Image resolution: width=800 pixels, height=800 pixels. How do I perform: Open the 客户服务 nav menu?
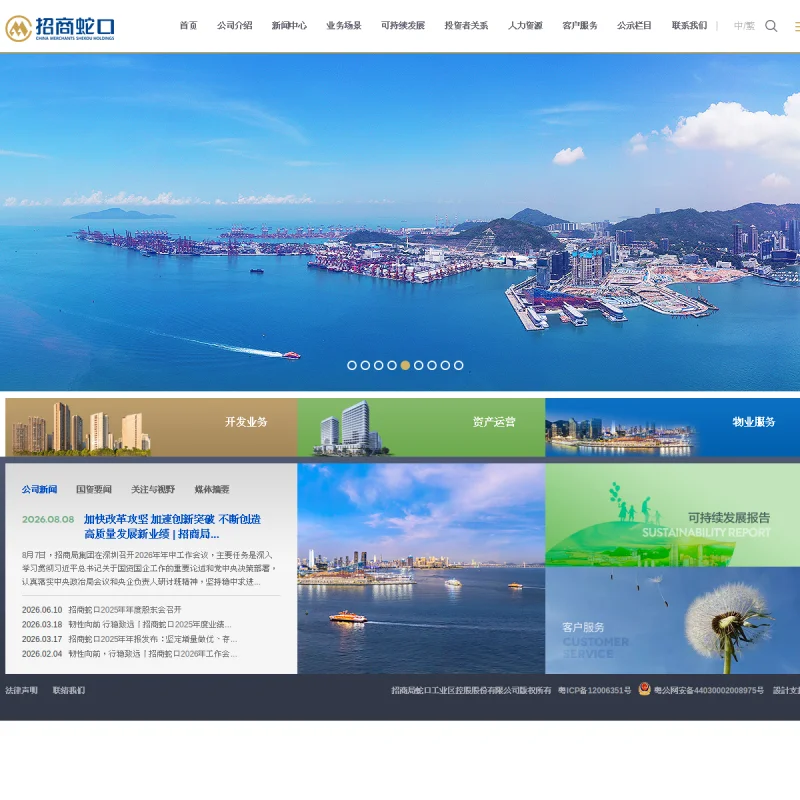580,26
